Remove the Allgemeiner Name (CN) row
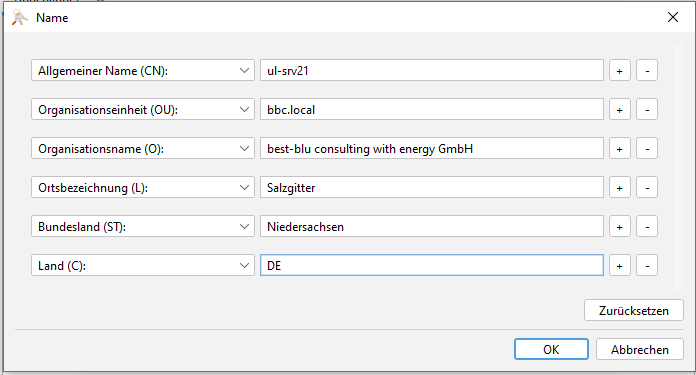 tap(647, 71)
